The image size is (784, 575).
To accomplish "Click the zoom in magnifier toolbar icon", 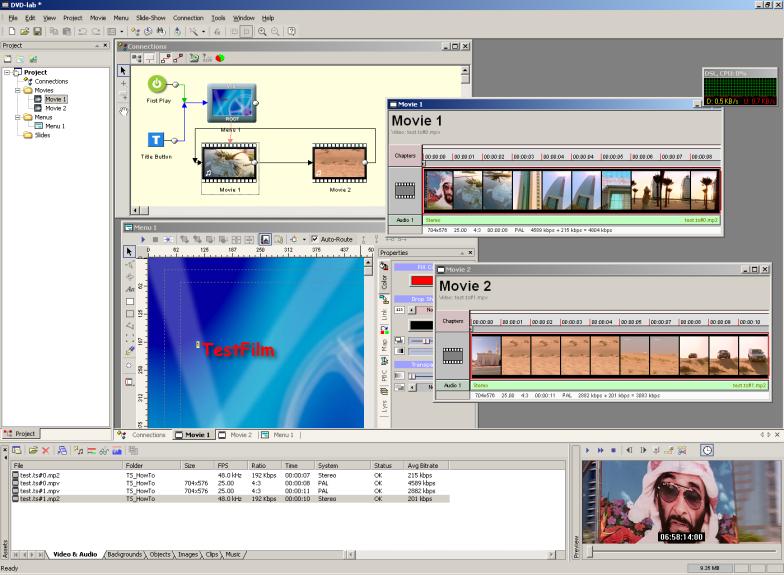I will [x=262, y=32].
